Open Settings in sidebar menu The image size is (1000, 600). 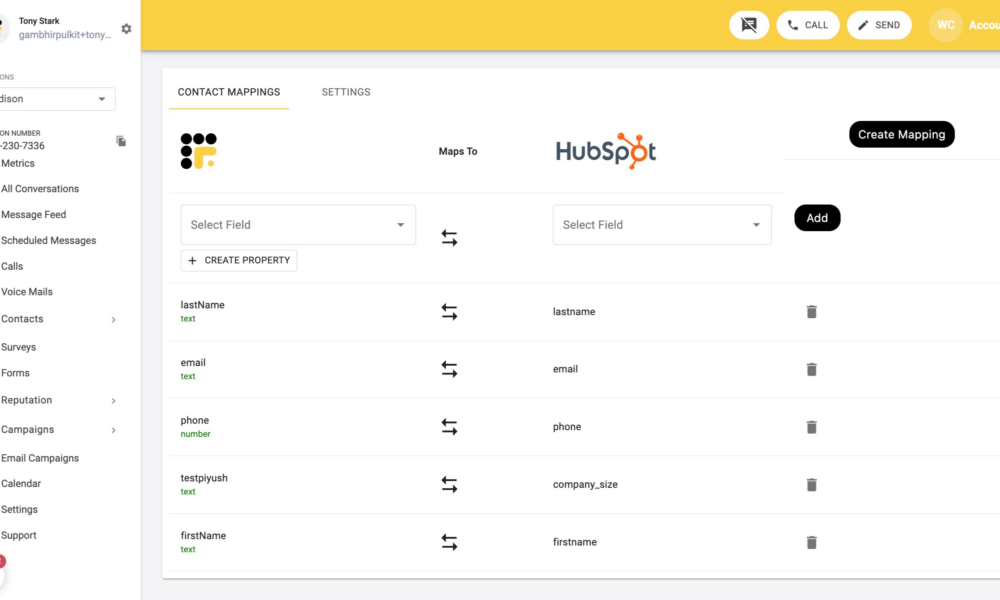pos(19,509)
